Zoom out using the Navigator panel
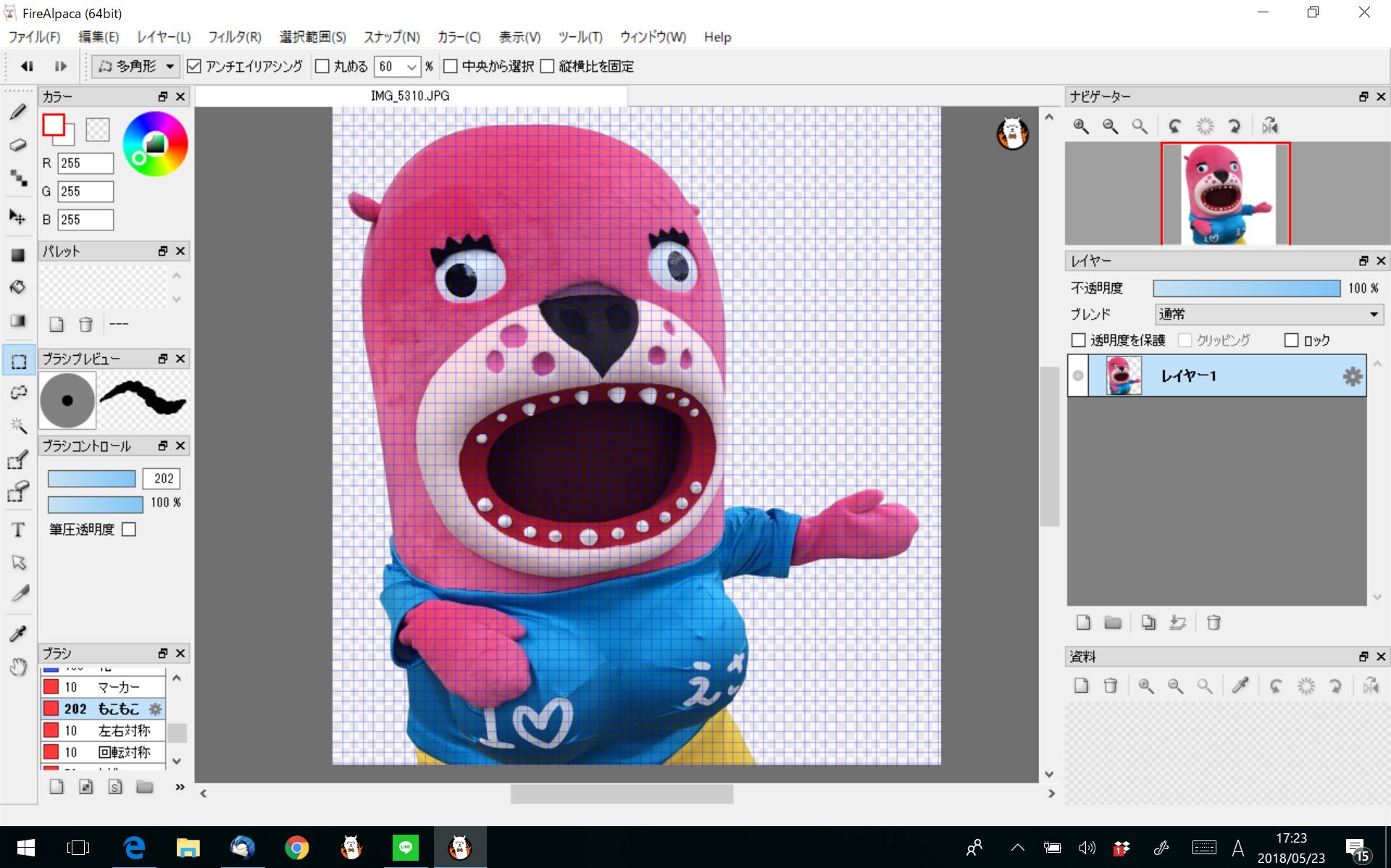The height and width of the screenshot is (868, 1391). (1110, 126)
